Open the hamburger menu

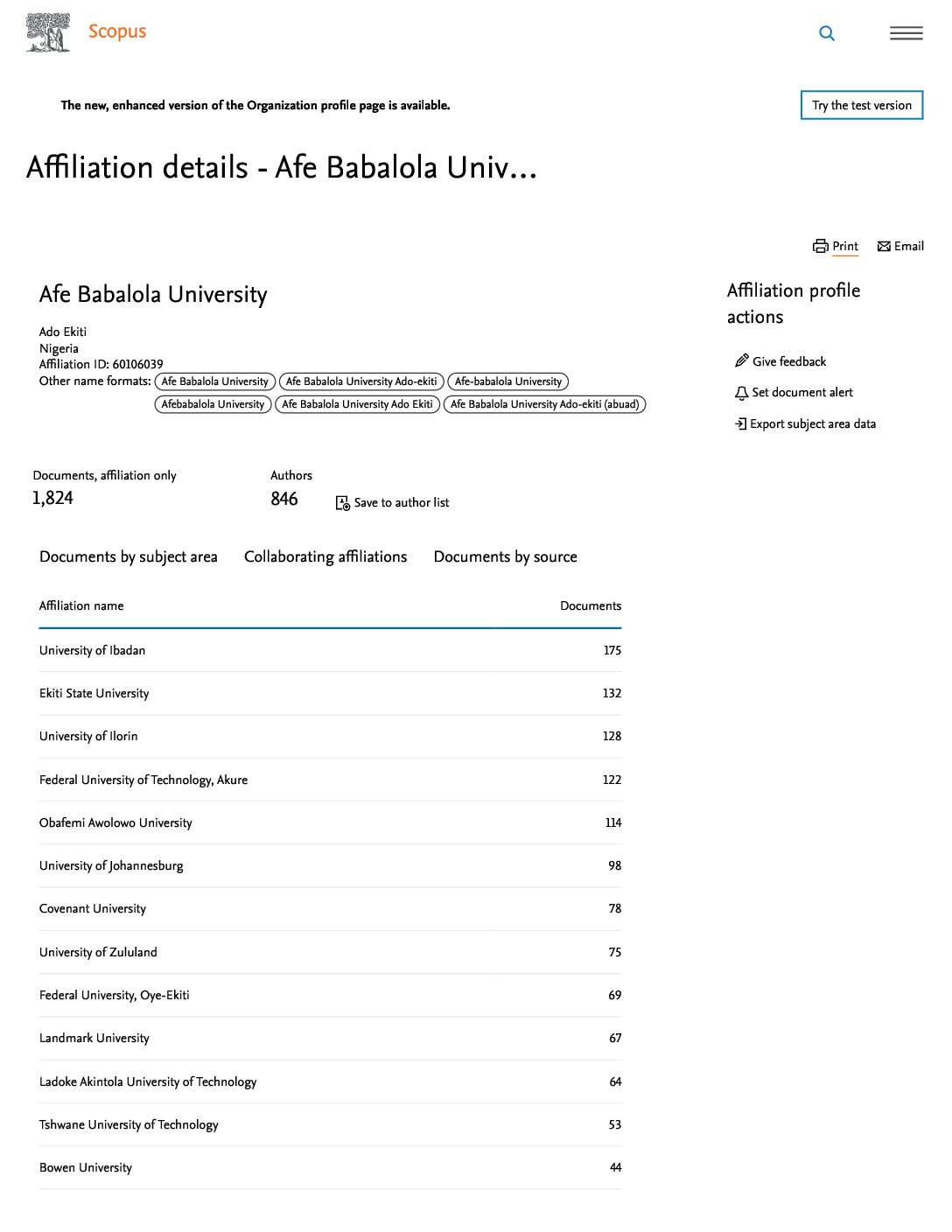click(906, 33)
